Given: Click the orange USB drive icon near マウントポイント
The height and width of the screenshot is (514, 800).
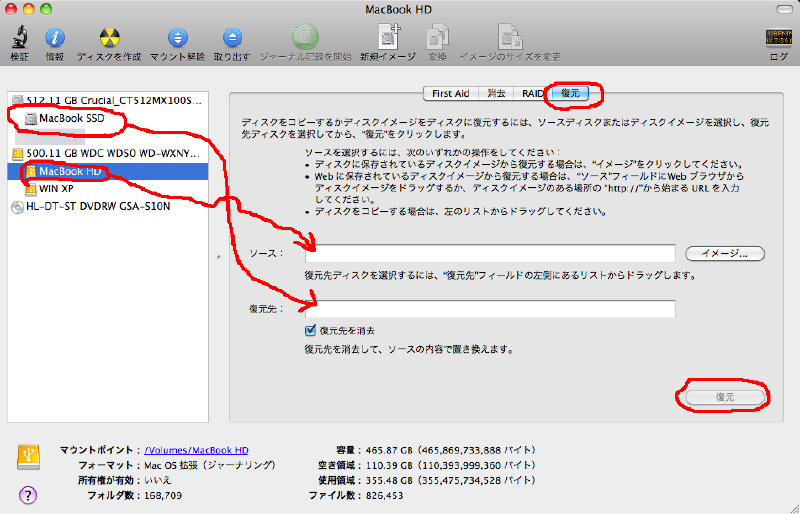Looking at the screenshot, I should [29, 457].
